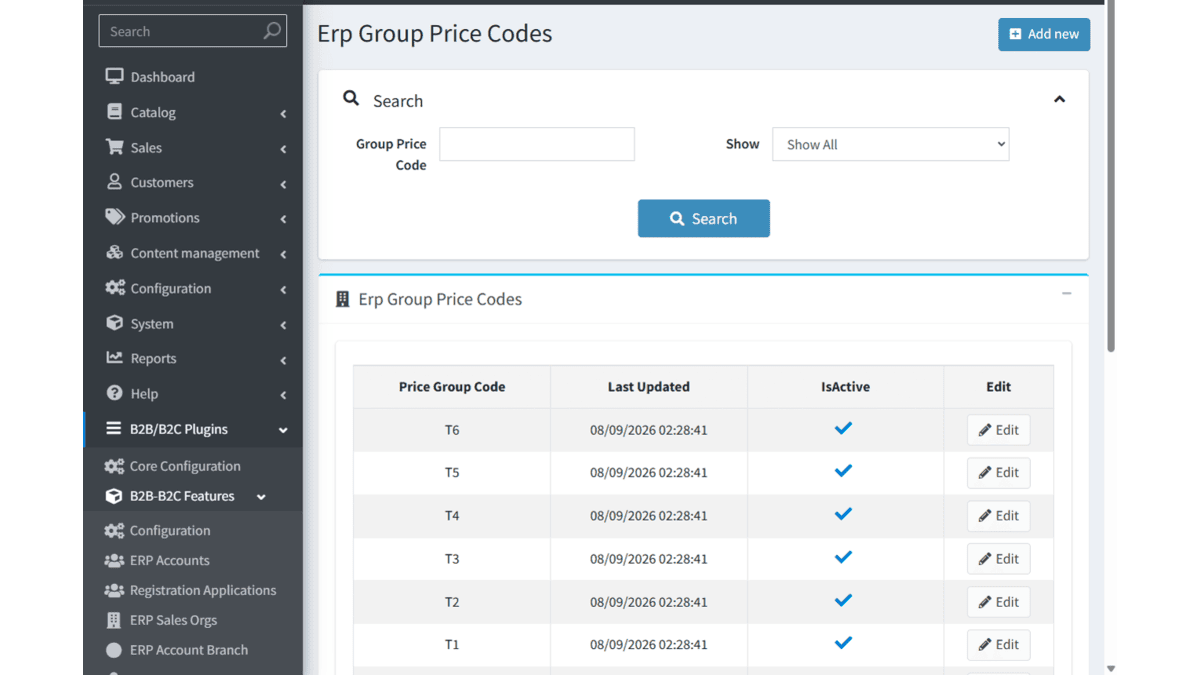
Task: Click the Customers person icon
Action: point(114,182)
